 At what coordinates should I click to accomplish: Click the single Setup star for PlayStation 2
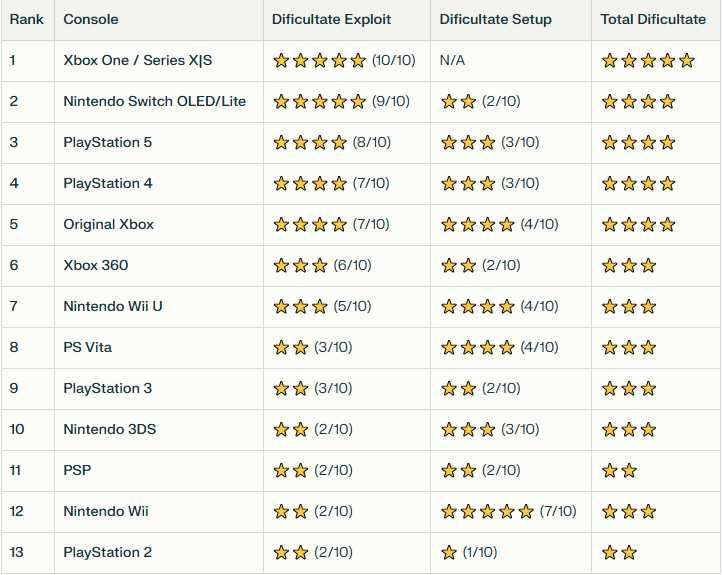(x=449, y=553)
